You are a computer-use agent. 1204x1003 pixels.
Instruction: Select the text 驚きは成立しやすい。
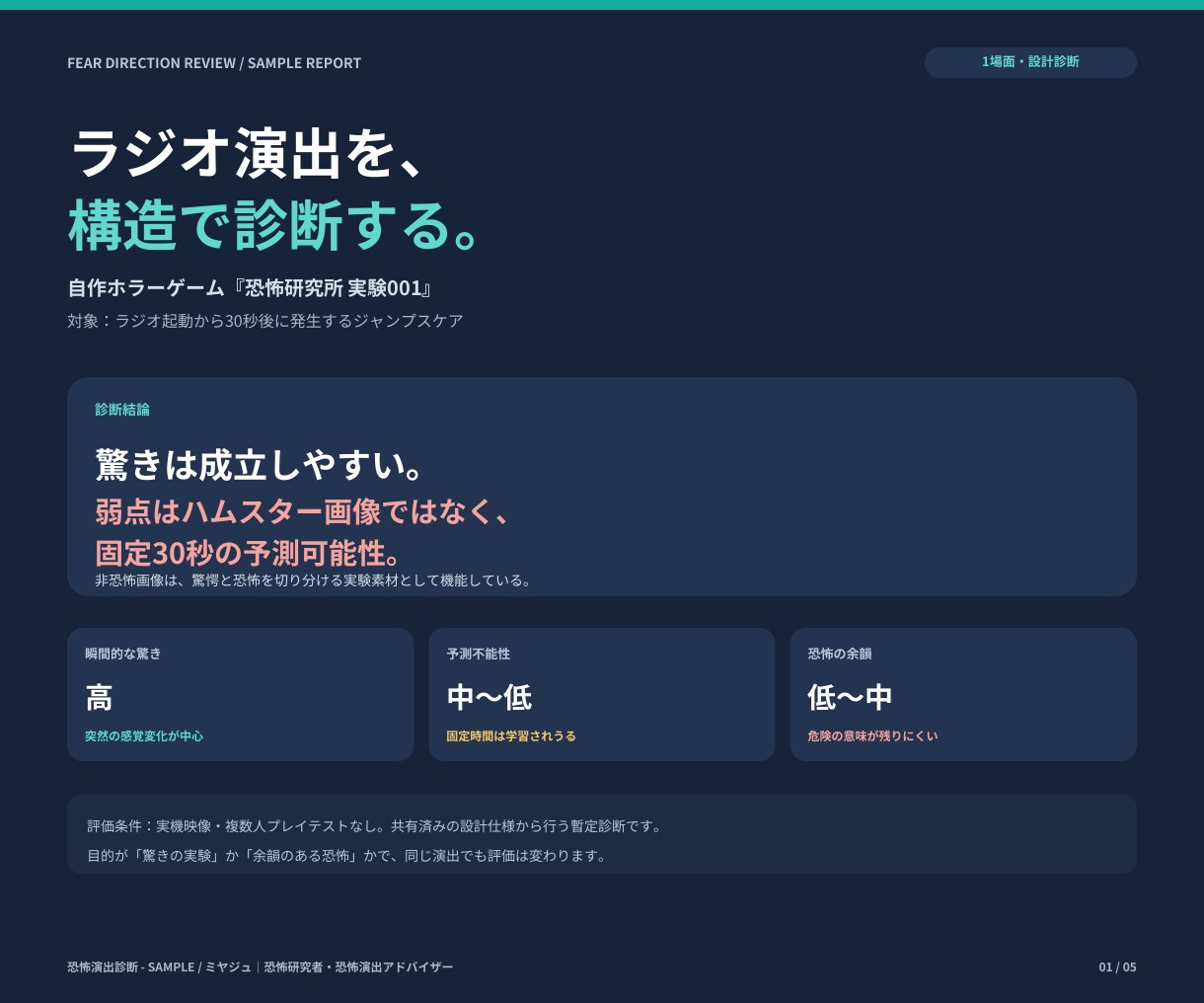pyautogui.click(x=261, y=465)
